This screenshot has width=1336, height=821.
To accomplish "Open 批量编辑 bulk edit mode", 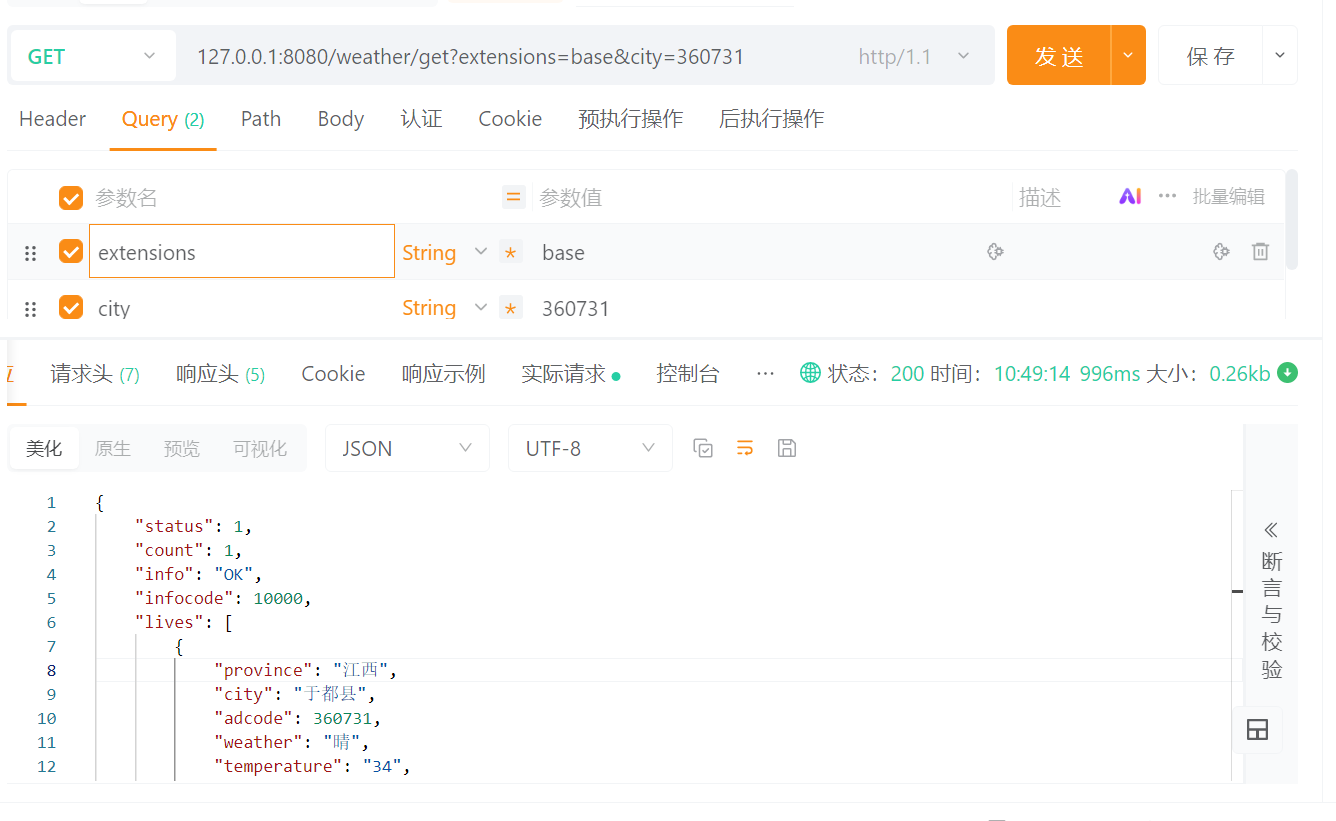I will [1229, 197].
